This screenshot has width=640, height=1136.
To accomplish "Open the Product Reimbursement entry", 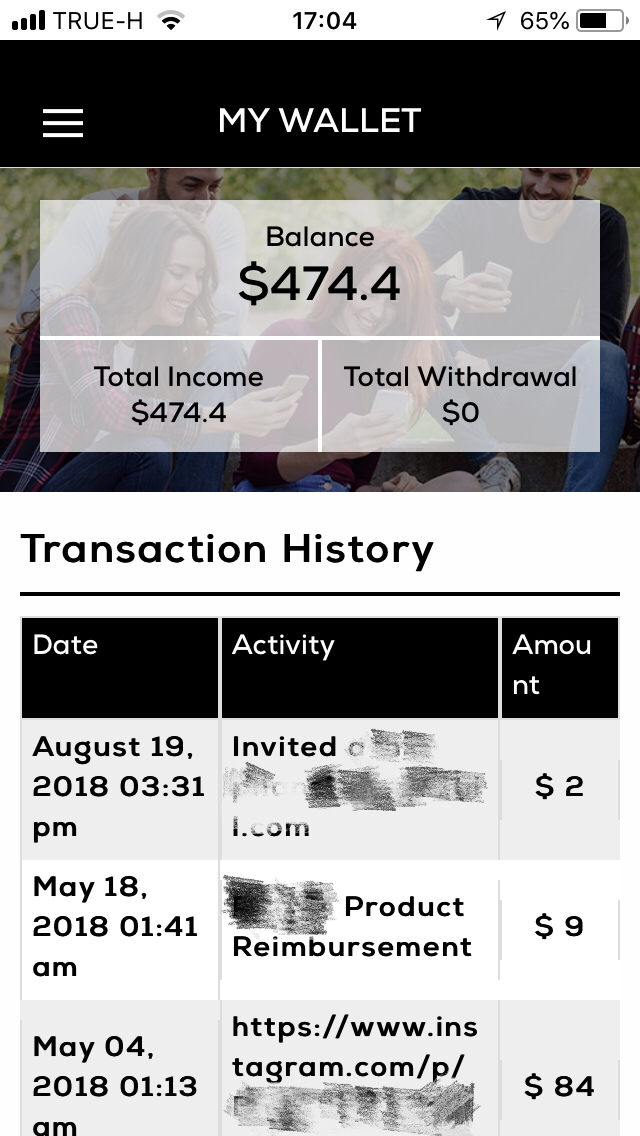I will 360,927.
